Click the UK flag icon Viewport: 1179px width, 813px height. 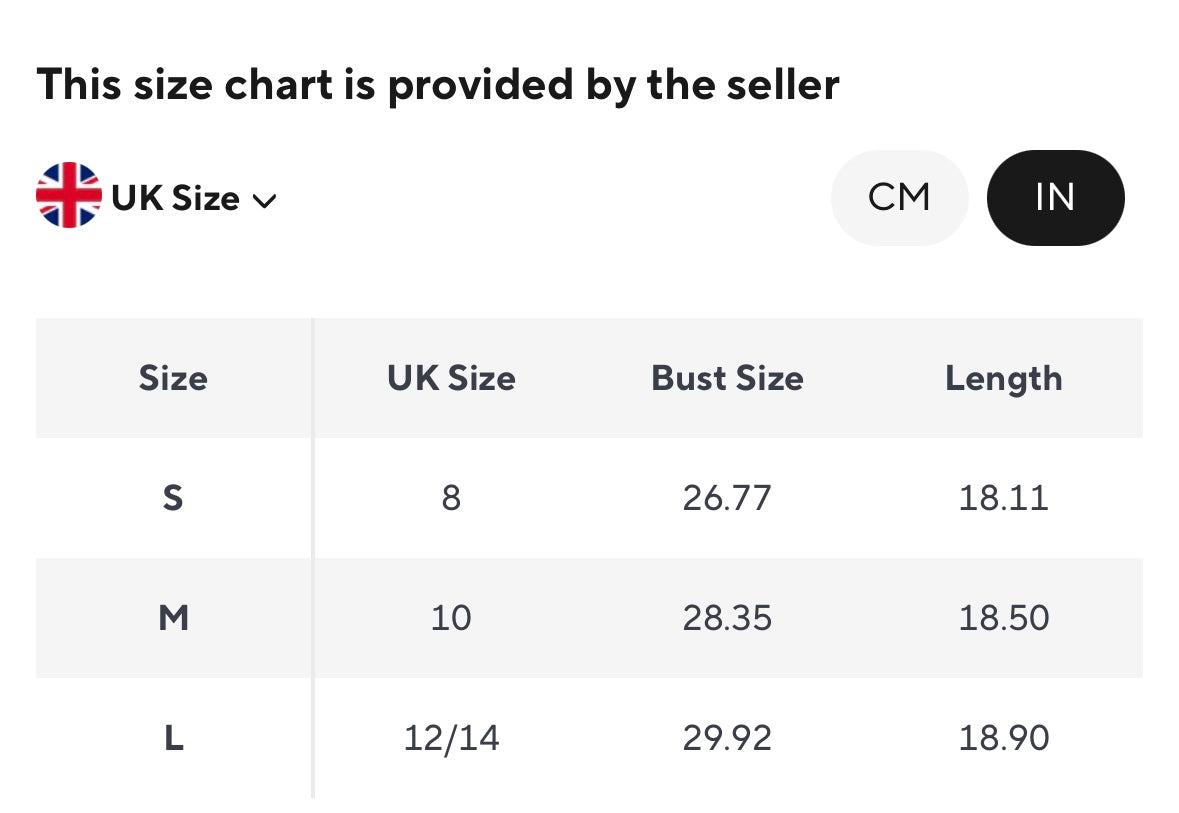(68, 196)
